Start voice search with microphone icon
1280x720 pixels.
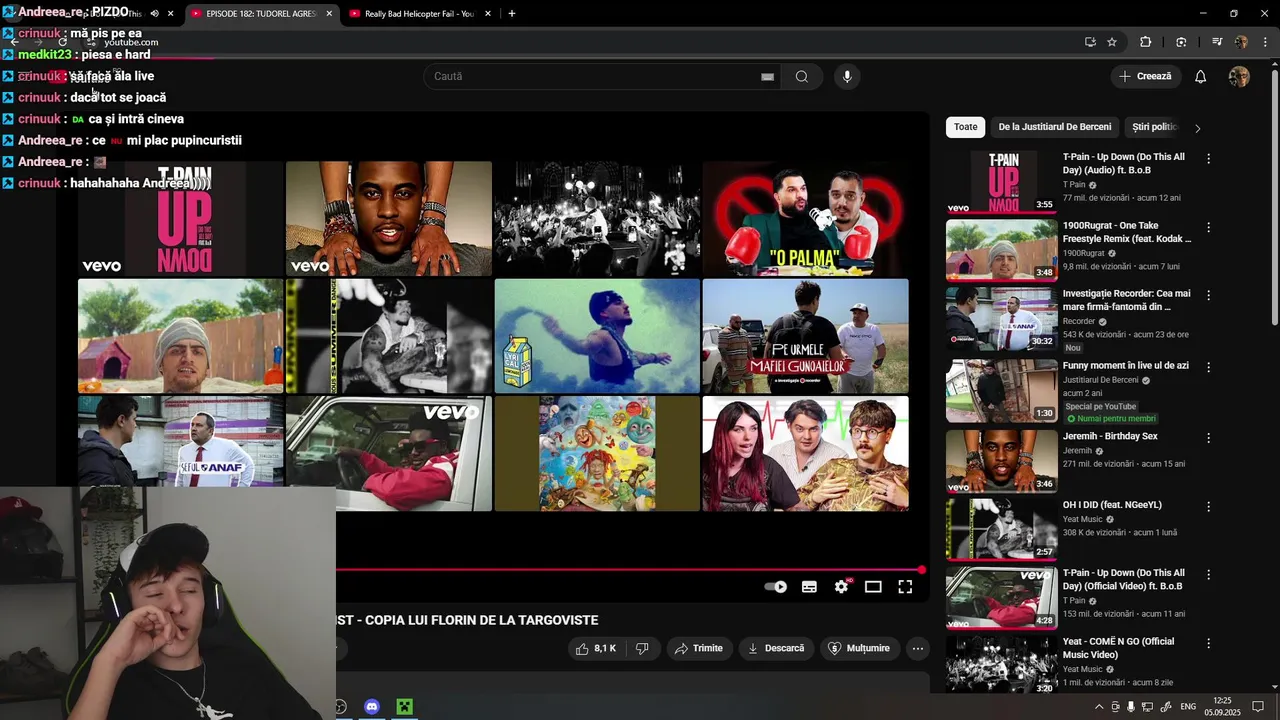[x=847, y=76]
